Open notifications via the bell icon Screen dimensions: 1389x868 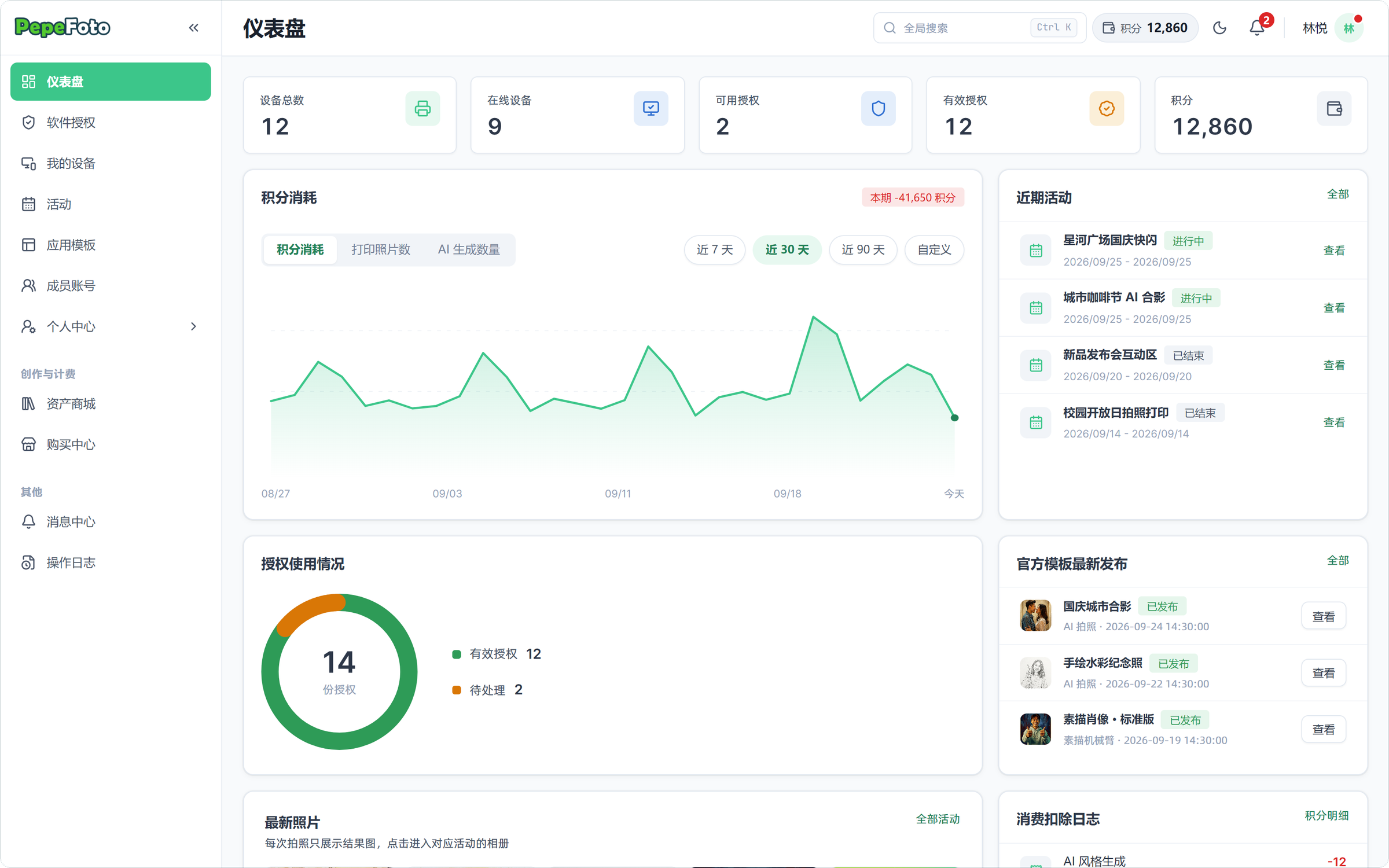1256,28
